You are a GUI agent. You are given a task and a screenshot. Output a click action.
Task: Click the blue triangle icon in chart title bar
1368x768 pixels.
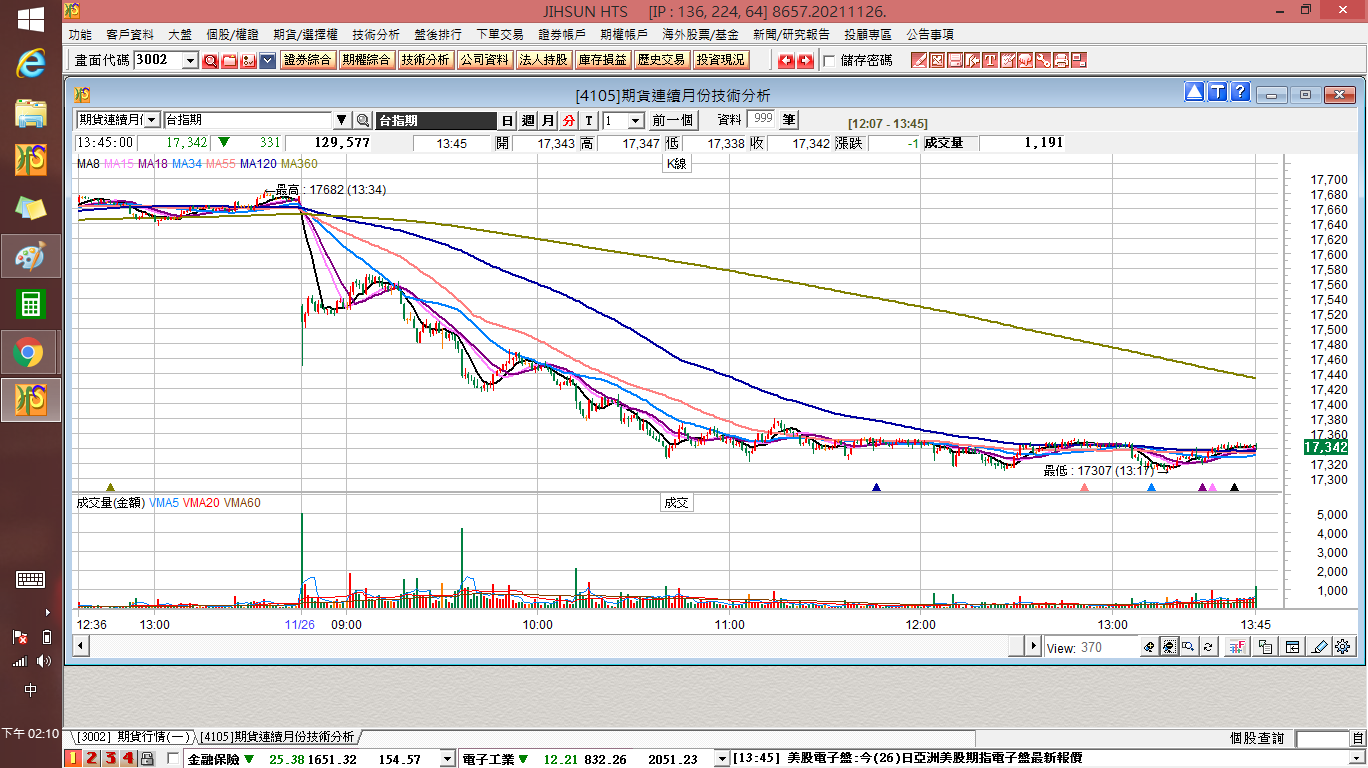[x=1194, y=93]
